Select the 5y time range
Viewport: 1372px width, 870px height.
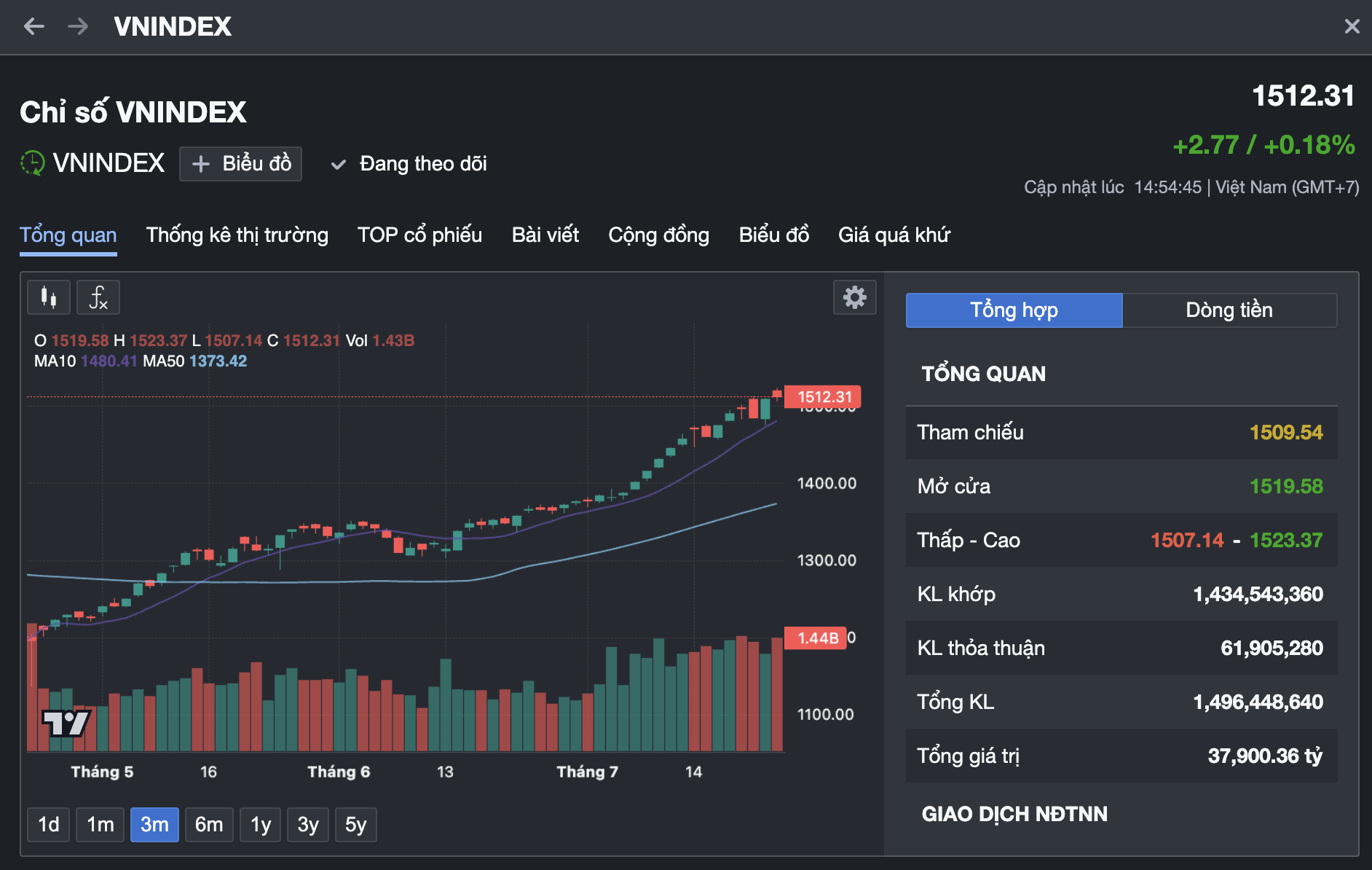coord(355,825)
